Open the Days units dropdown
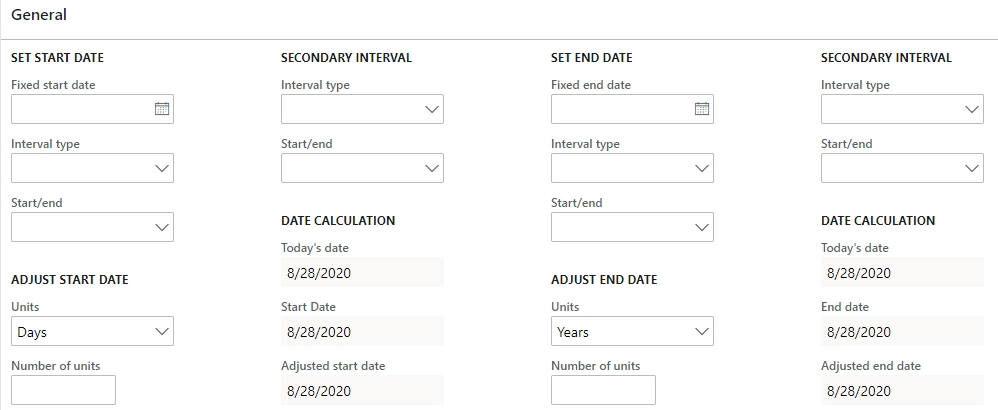 [92, 331]
